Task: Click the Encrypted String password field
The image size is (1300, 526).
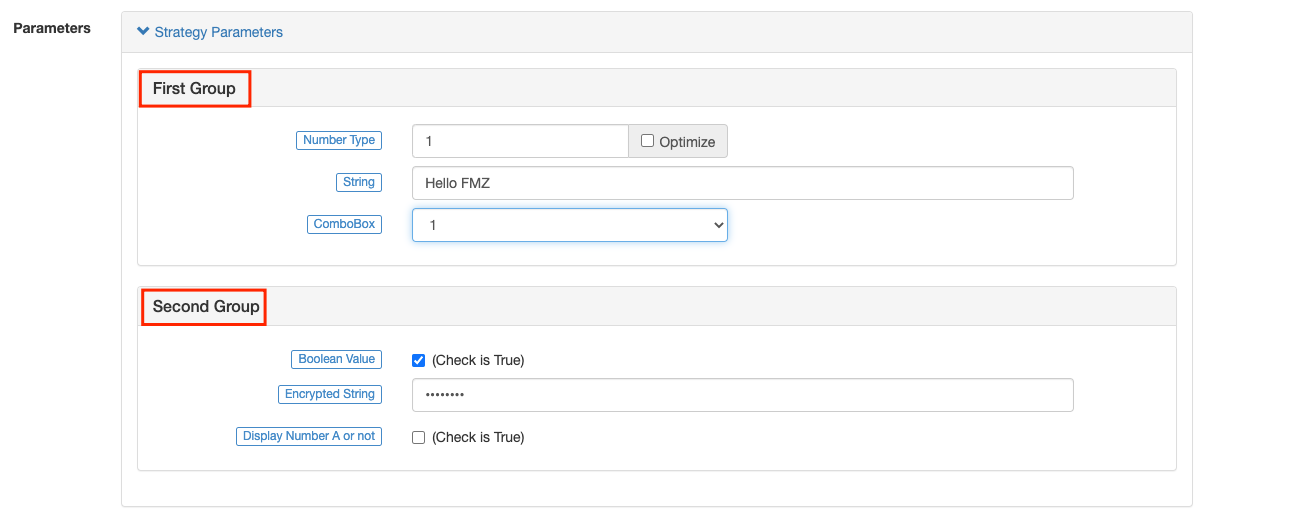Action: 742,395
